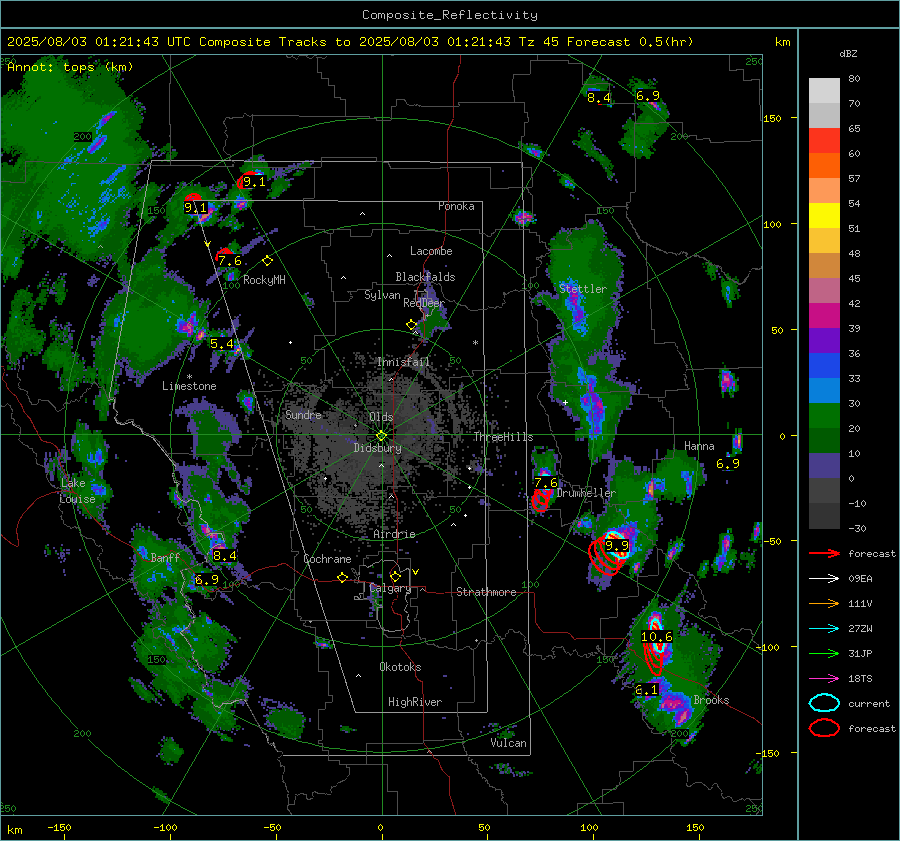Click the 5.4 storm top annotation
Image resolution: width=900 pixels, height=841 pixels.
pos(222,343)
